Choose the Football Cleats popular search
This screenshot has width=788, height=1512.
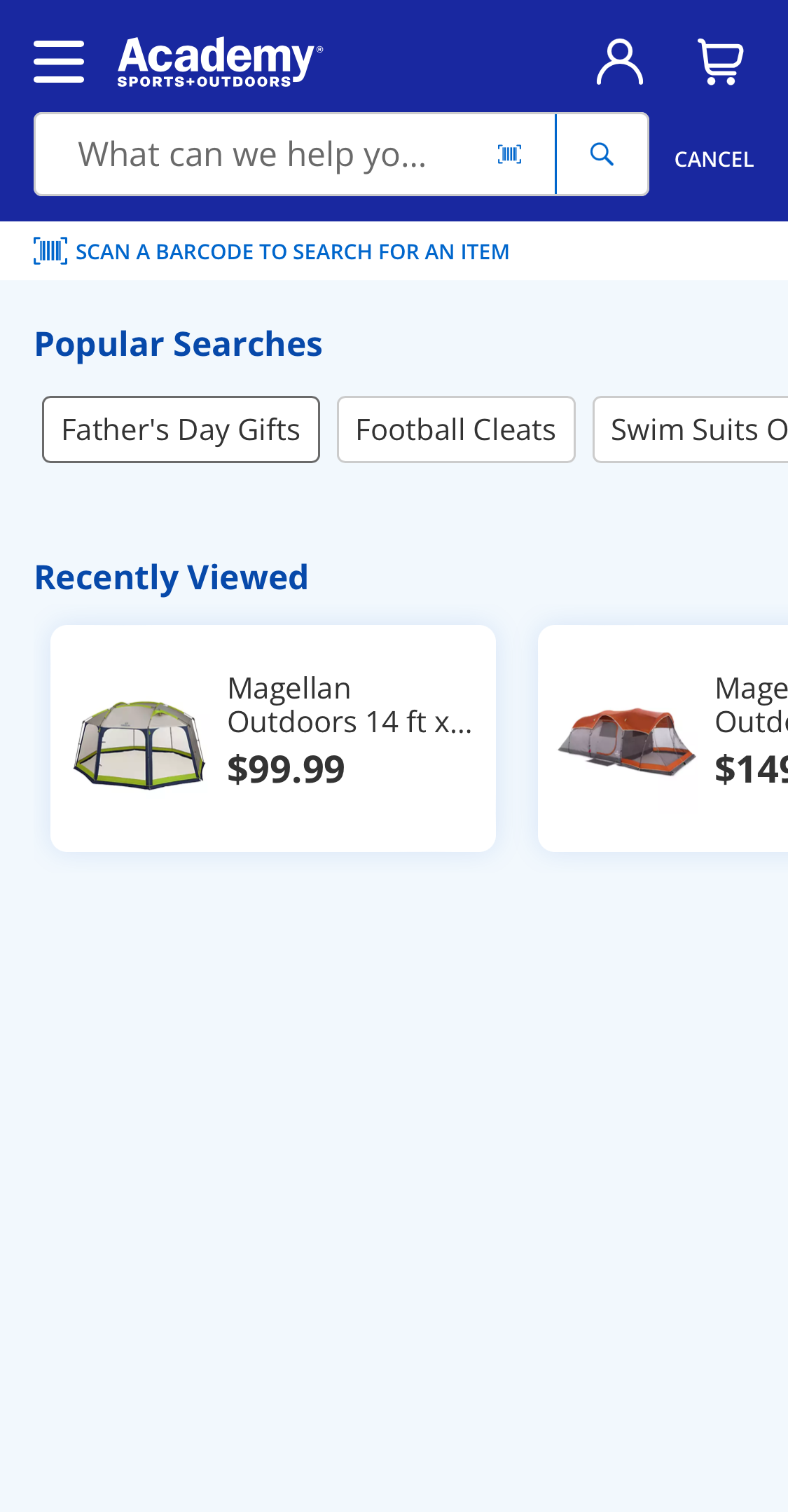click(456, 429)
